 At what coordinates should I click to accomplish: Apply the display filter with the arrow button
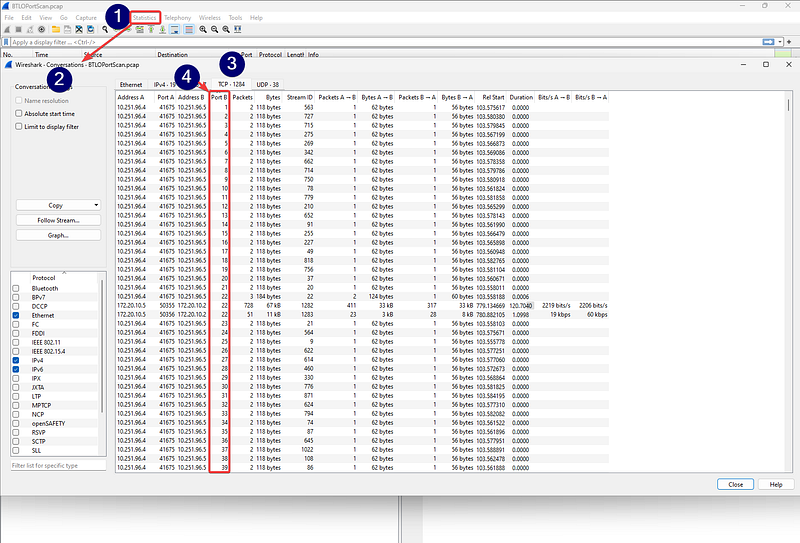[768, 42]
